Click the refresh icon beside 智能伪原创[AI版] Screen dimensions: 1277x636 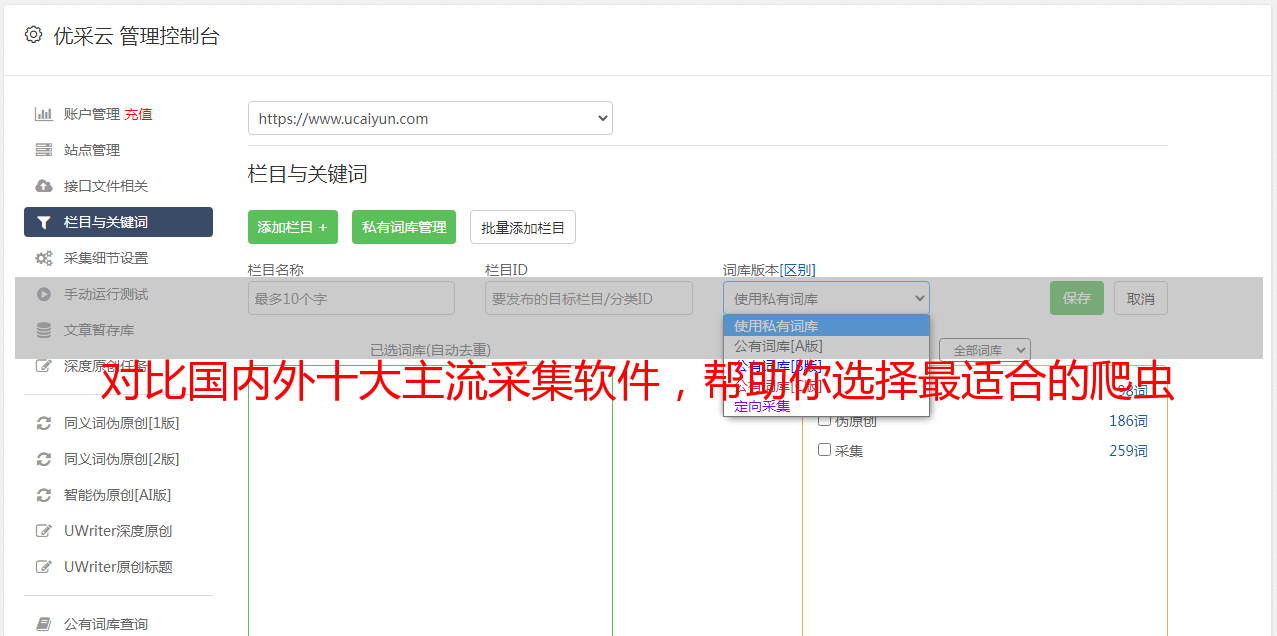[44, 495]
